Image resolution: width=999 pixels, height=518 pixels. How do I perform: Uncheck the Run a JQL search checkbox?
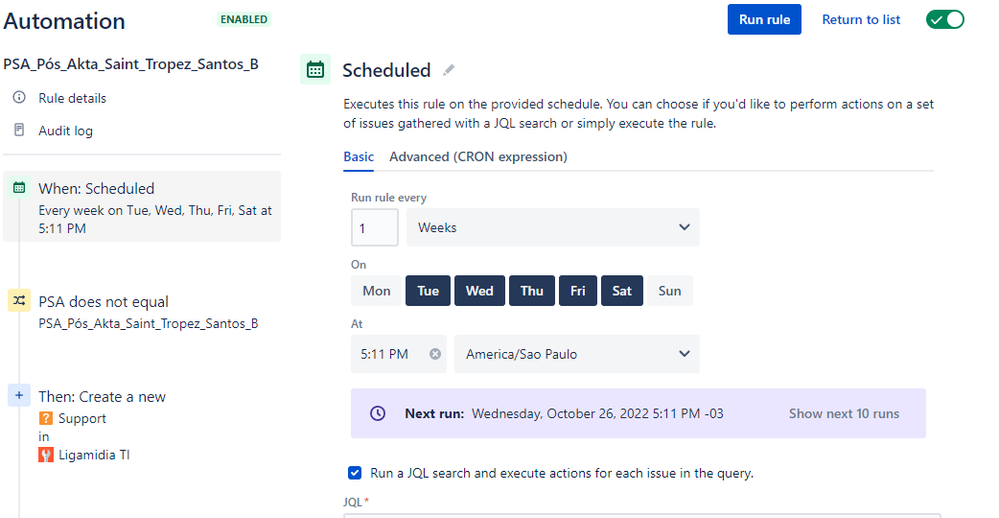tap(354, 473)
